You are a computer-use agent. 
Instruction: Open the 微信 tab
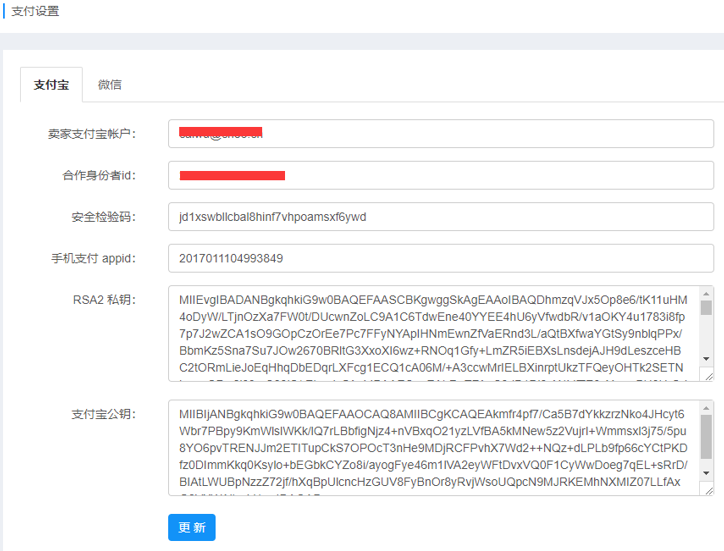click(x=110, y=85)
